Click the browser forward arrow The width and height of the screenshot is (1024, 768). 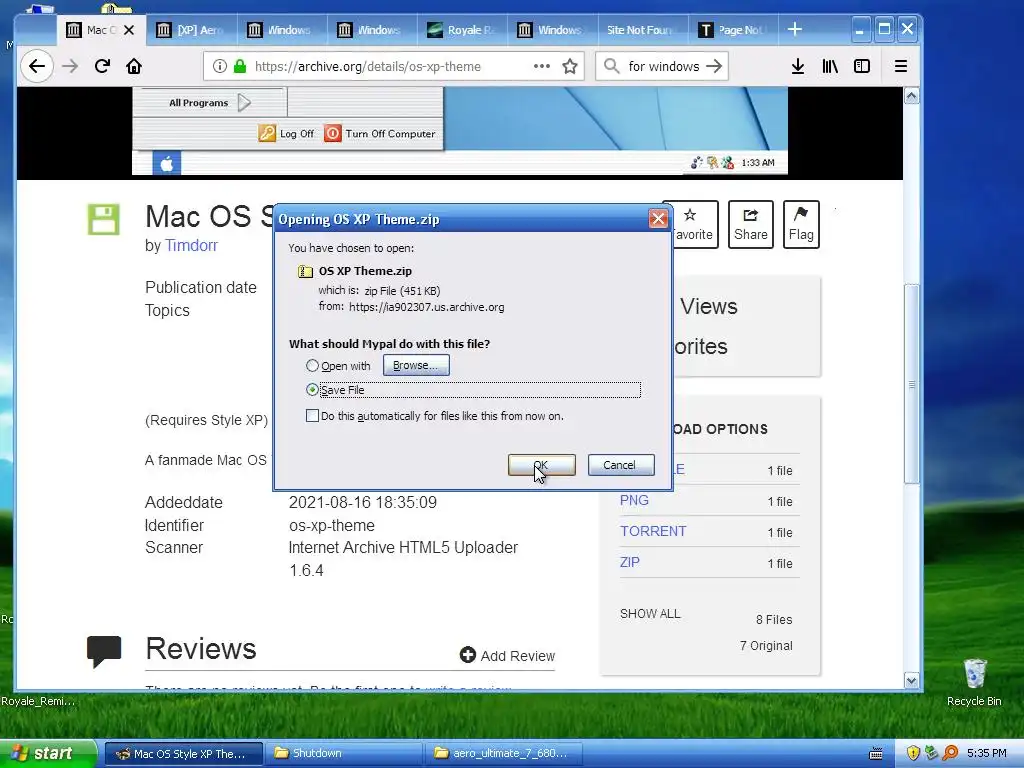70,66
